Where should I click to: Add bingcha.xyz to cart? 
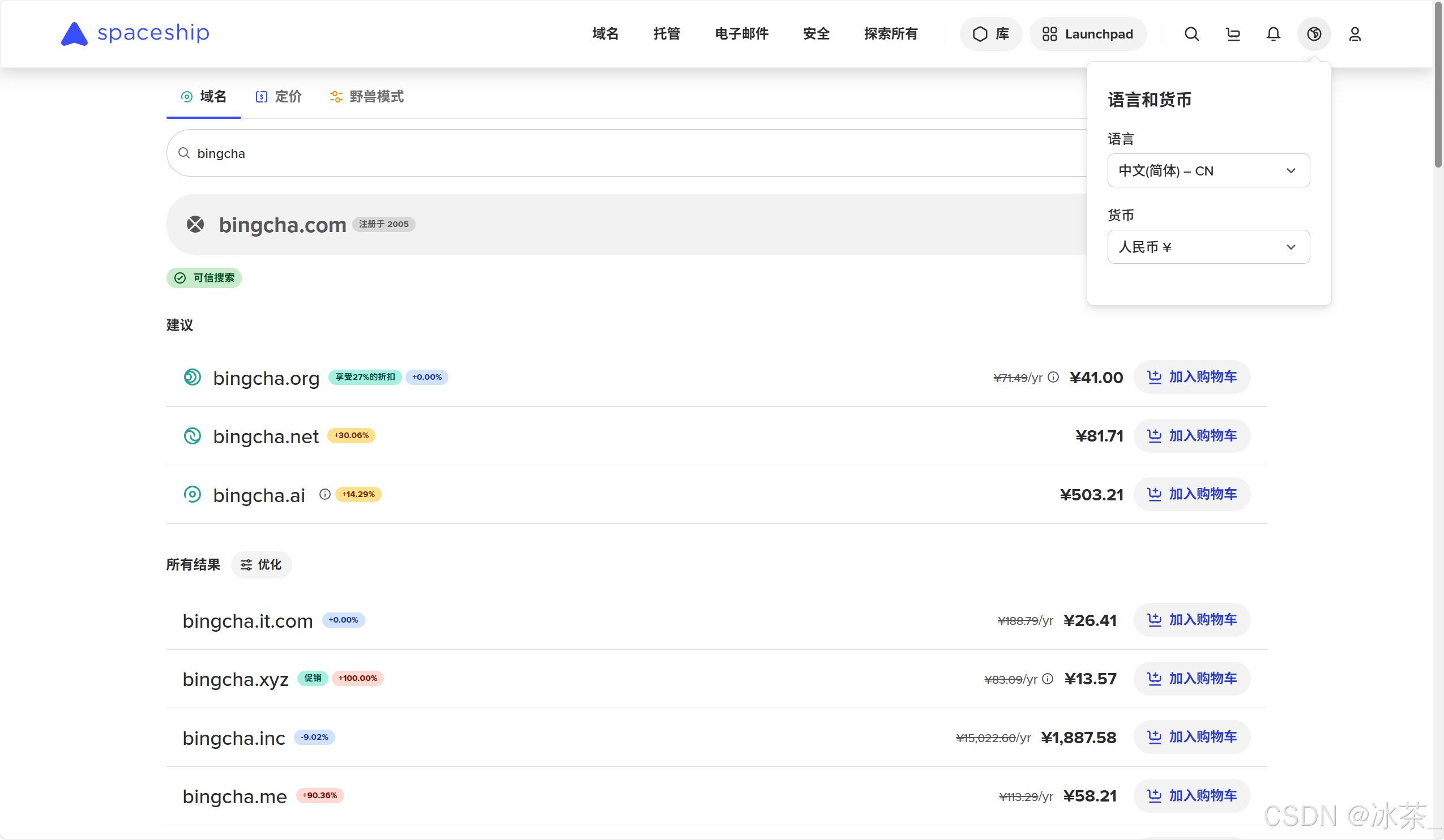[x=1191, y=679]
